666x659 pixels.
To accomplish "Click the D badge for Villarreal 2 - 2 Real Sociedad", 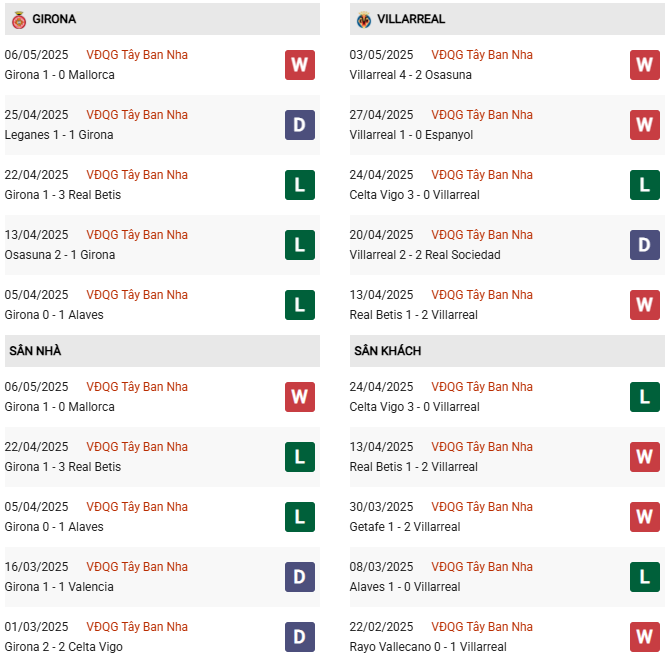I will click(x=645, y=245).
